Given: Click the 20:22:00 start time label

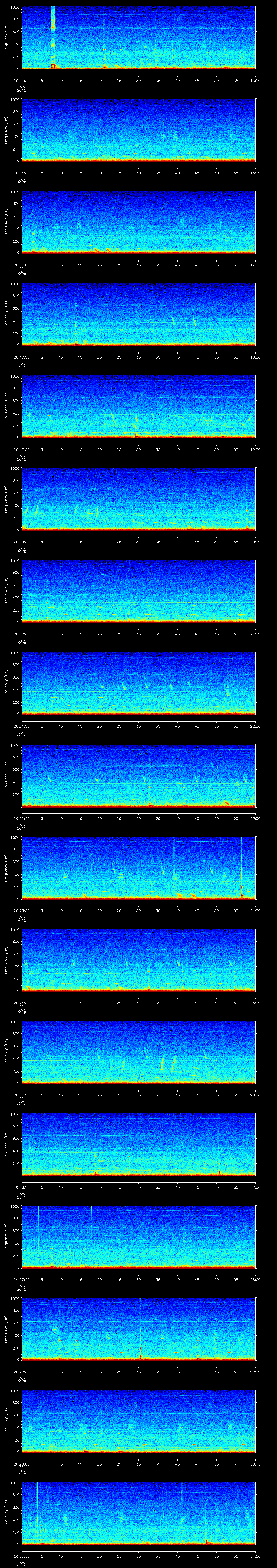Looking at the screenshot, I should point(21,818).
